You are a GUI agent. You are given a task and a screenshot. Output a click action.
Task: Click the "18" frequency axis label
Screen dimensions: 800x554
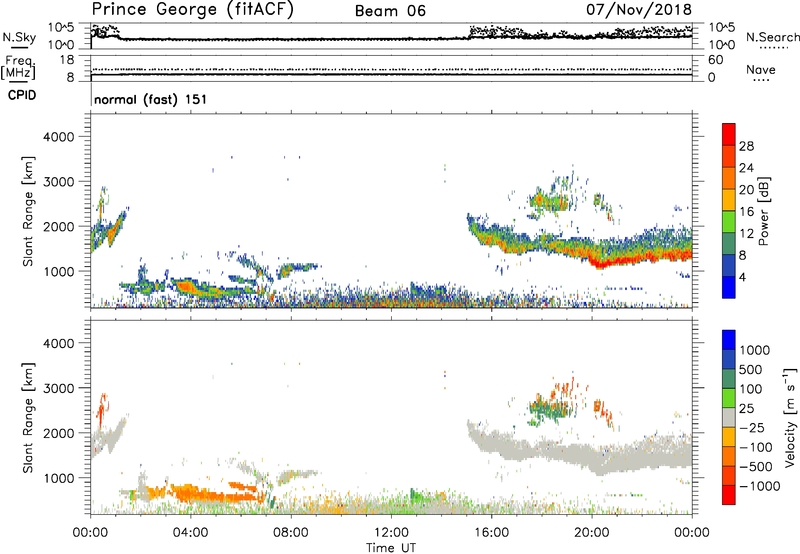pos(67,60)
